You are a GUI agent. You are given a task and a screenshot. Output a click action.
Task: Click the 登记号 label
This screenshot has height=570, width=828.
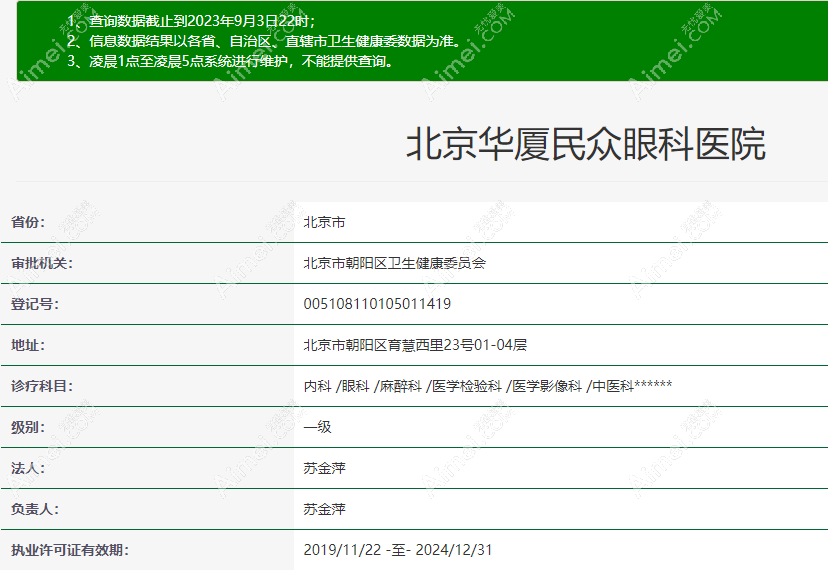point(35,304)
